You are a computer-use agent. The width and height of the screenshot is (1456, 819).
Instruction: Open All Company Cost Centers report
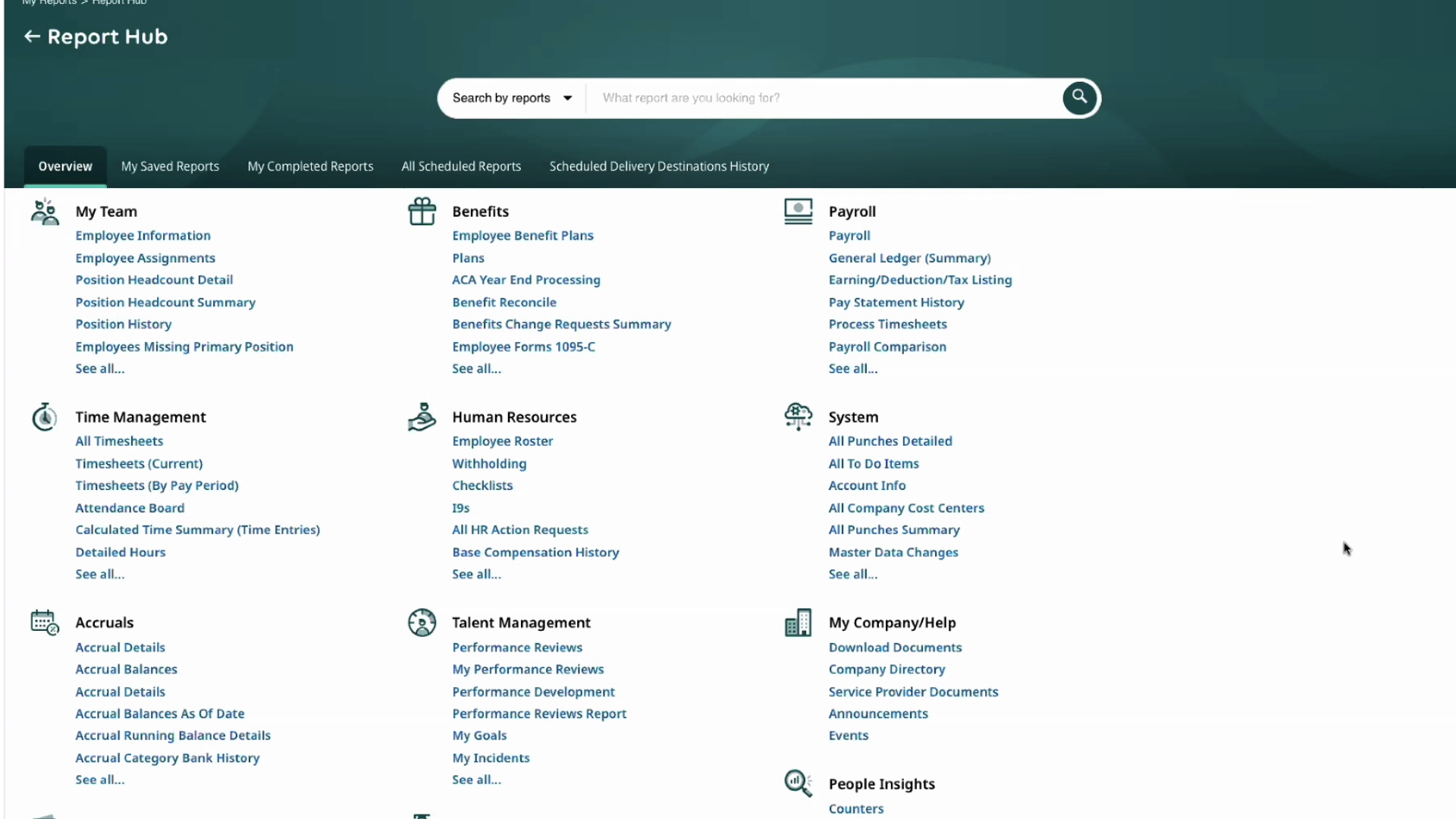click(x=906, y=508)
